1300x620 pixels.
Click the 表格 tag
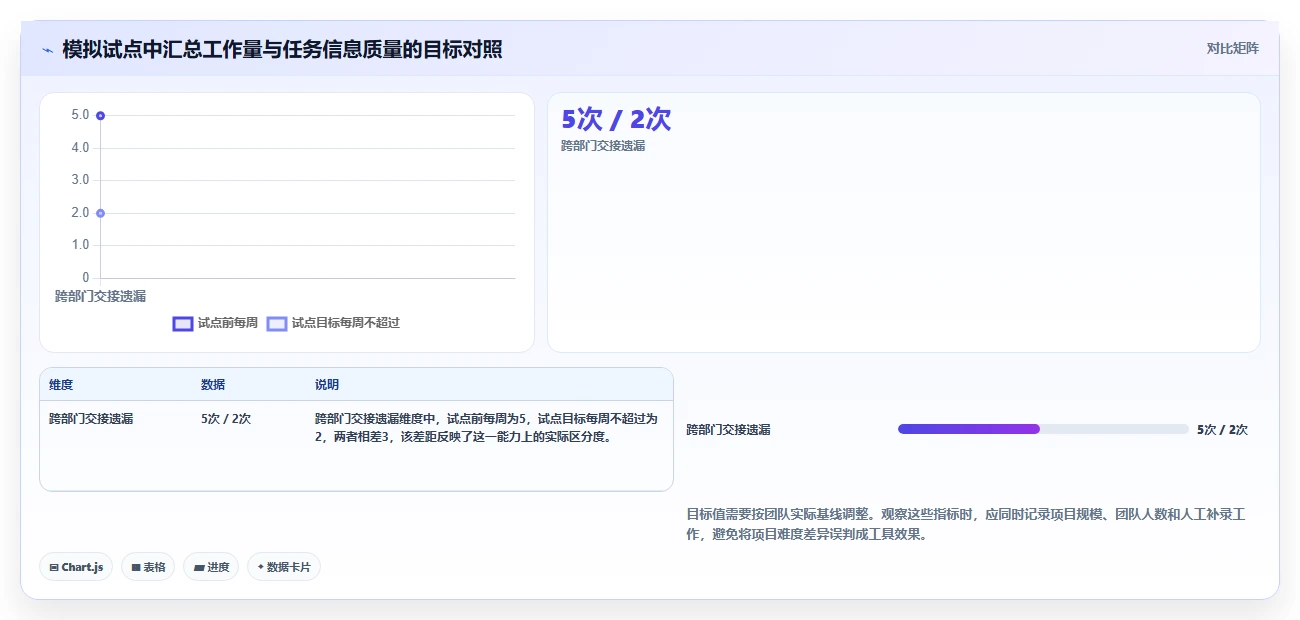148,567
